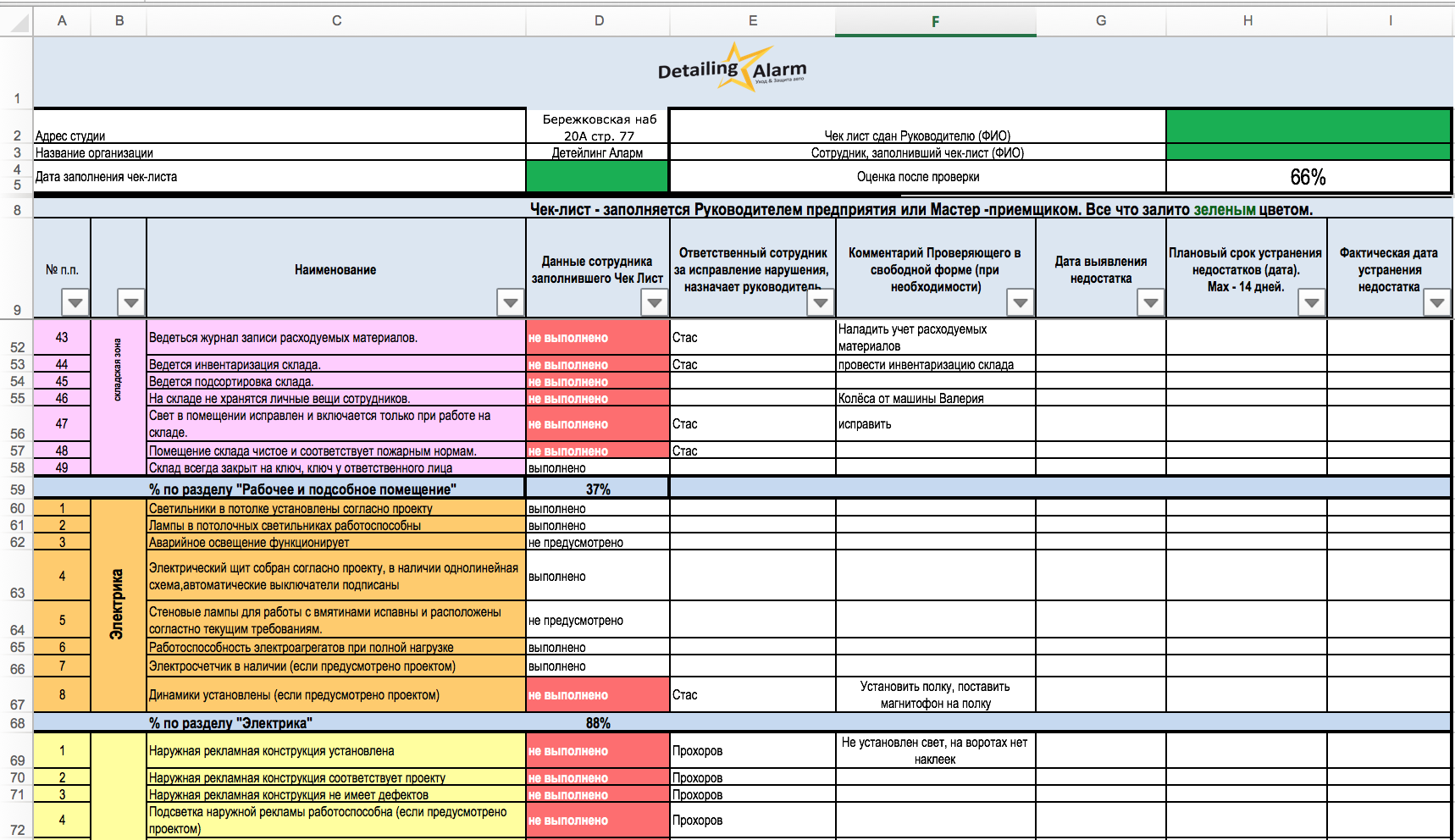Click the 66% score cell
Viewport: 1455px width, 840px height.
pos(1308,177)
